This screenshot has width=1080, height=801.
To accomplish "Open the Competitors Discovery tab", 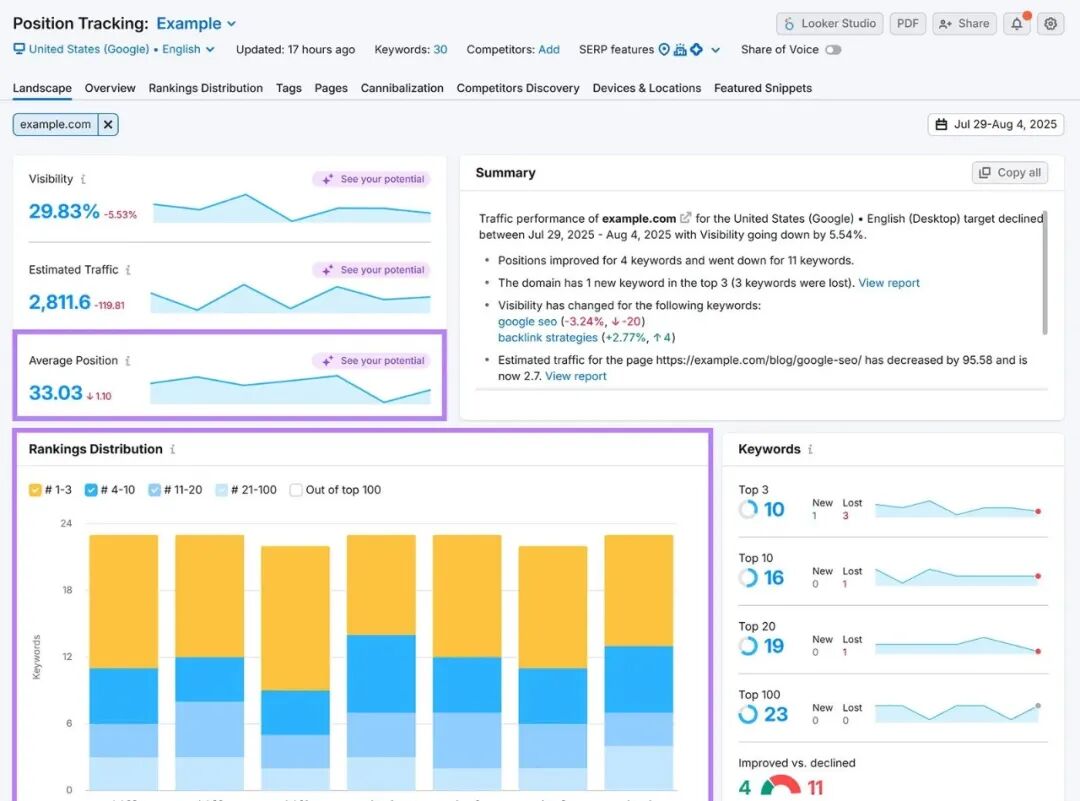I will point(518,88).
